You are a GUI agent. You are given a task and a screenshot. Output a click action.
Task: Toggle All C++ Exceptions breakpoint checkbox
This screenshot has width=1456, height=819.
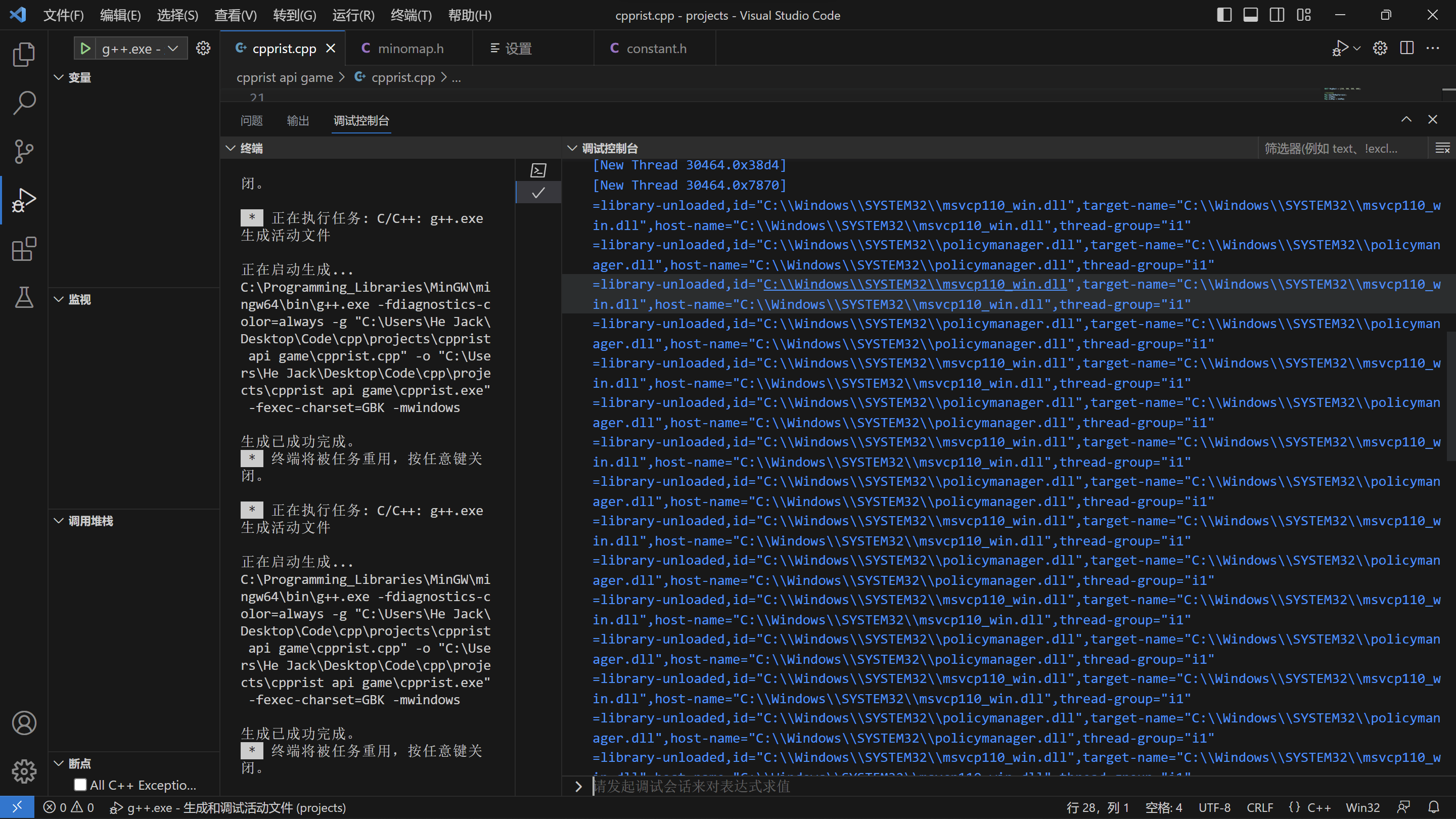(80, 785)
